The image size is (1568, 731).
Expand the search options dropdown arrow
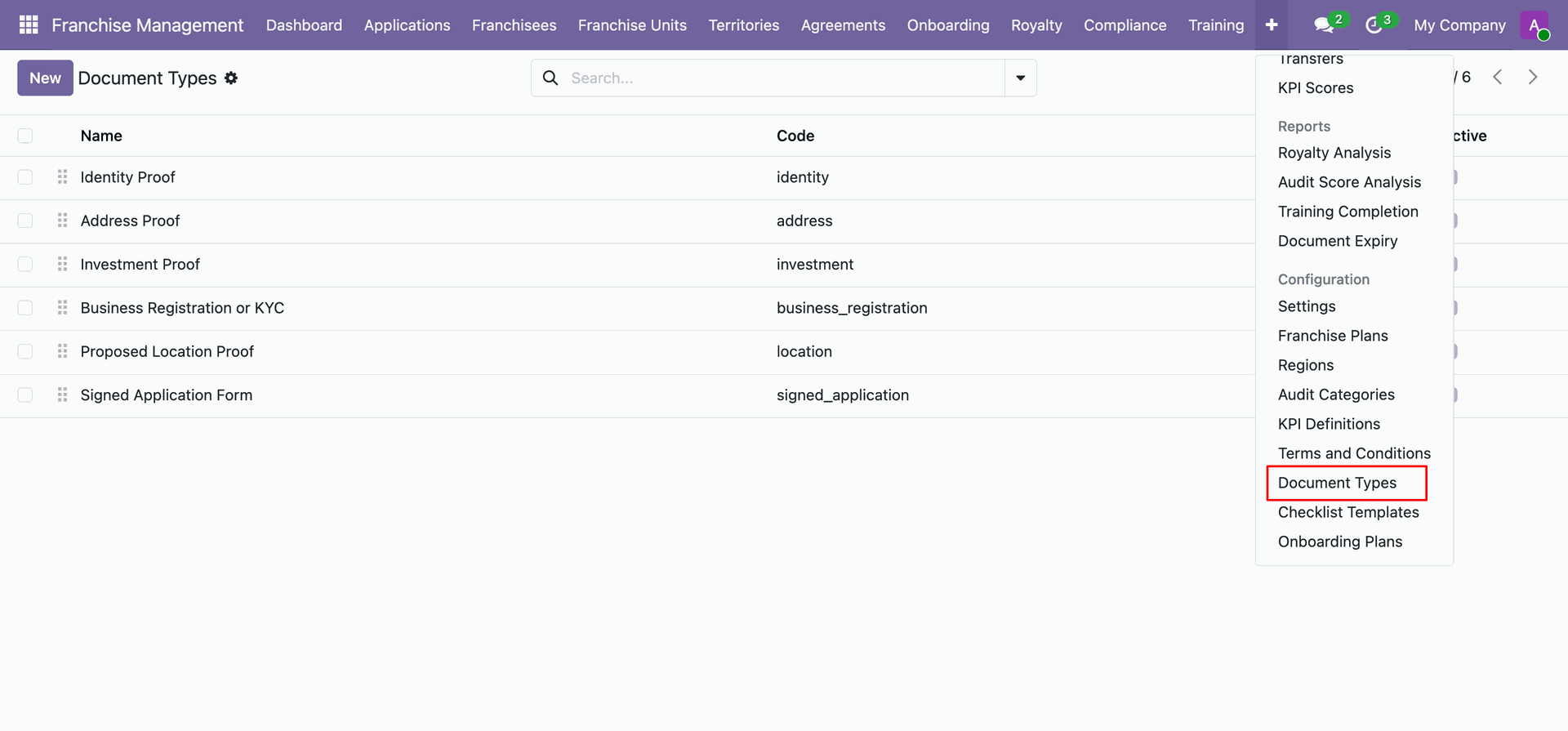tap(1021, 78)
